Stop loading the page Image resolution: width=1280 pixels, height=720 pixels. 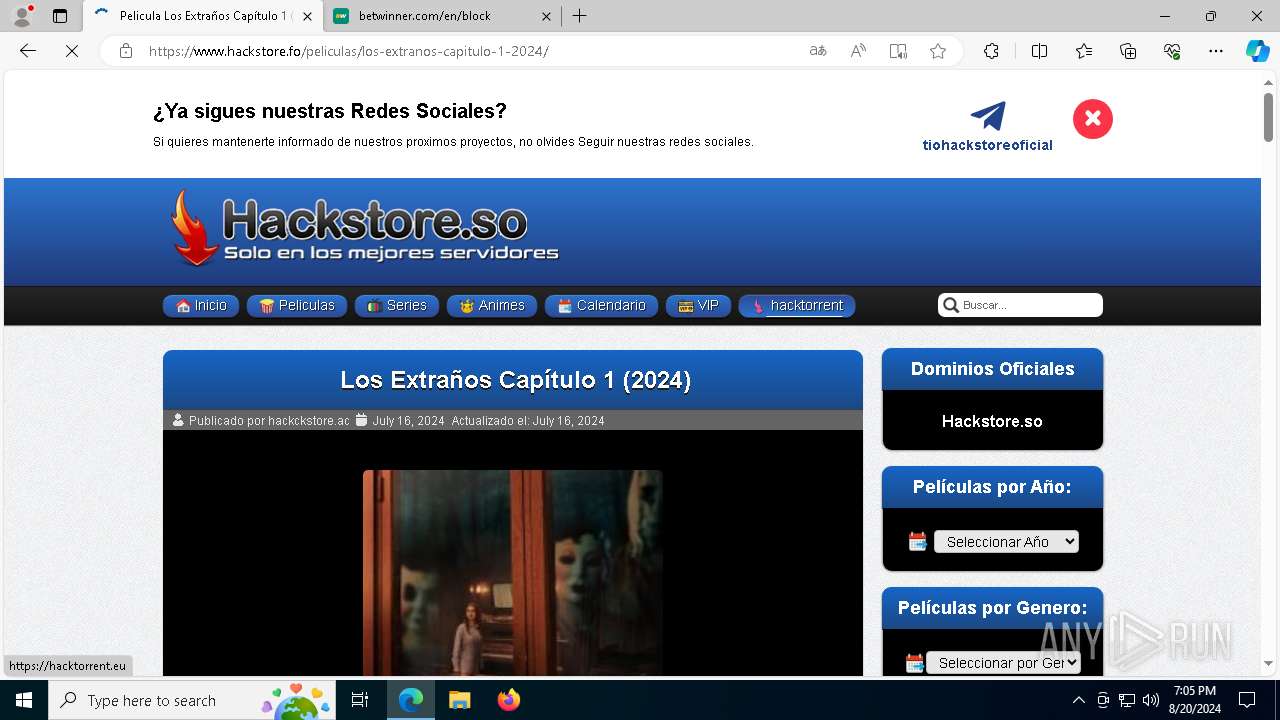click(x=72, y=51)
